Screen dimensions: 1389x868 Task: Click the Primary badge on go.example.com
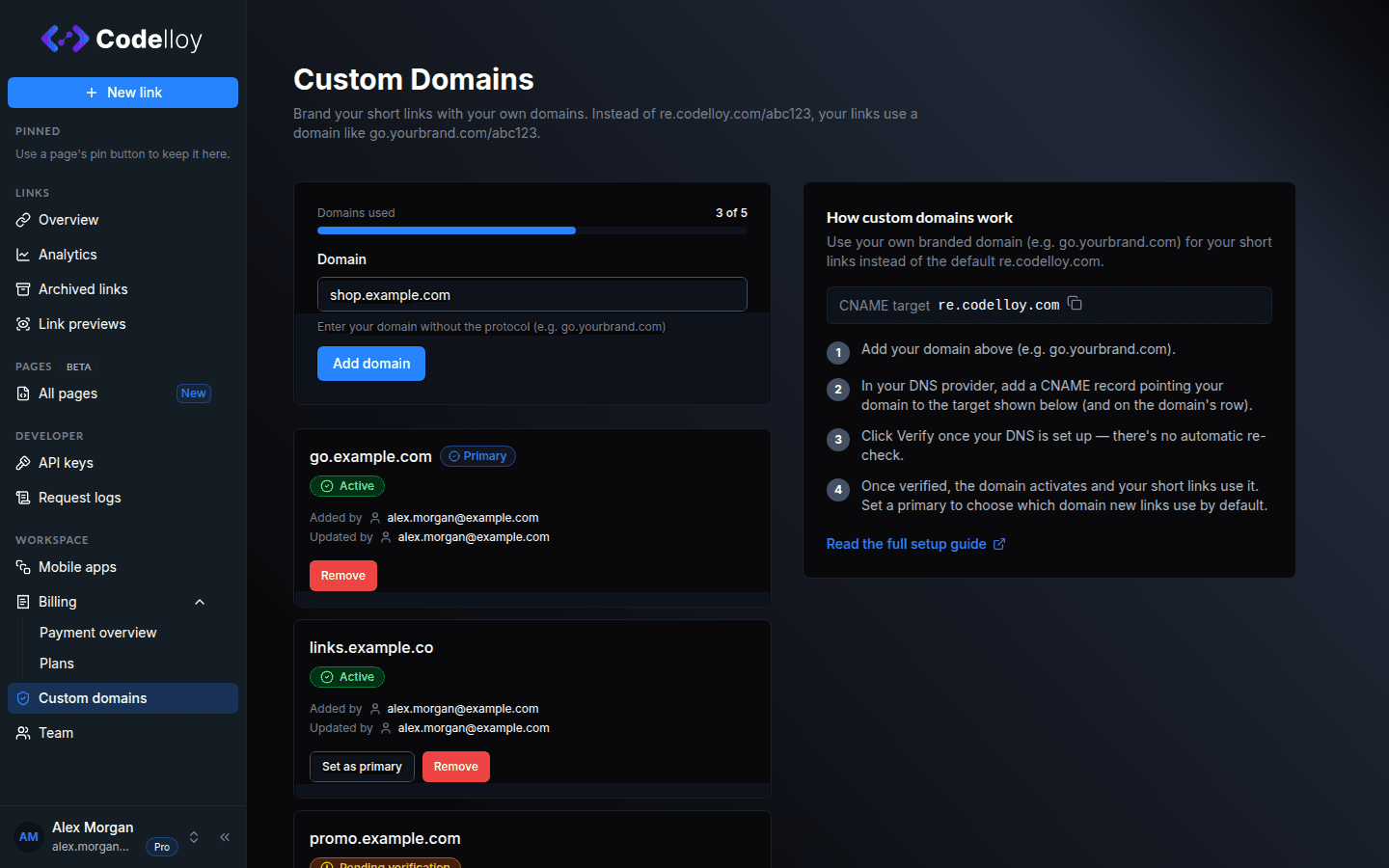pos(477,456)
